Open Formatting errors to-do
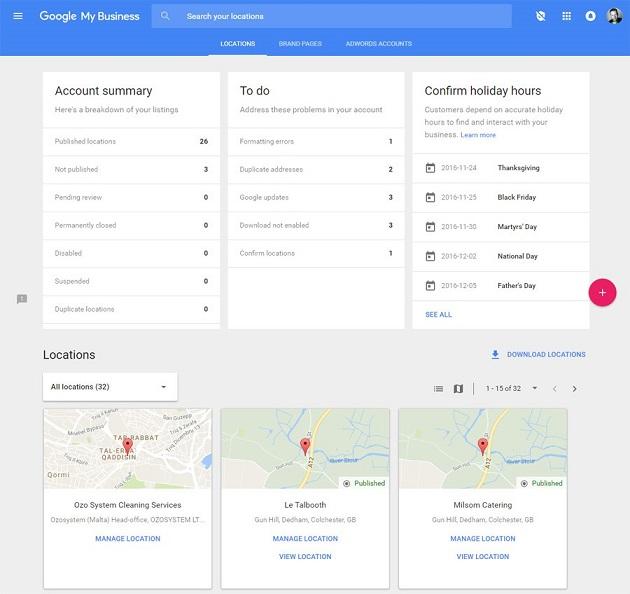630x594 pixels. click(x=316, y=141)
